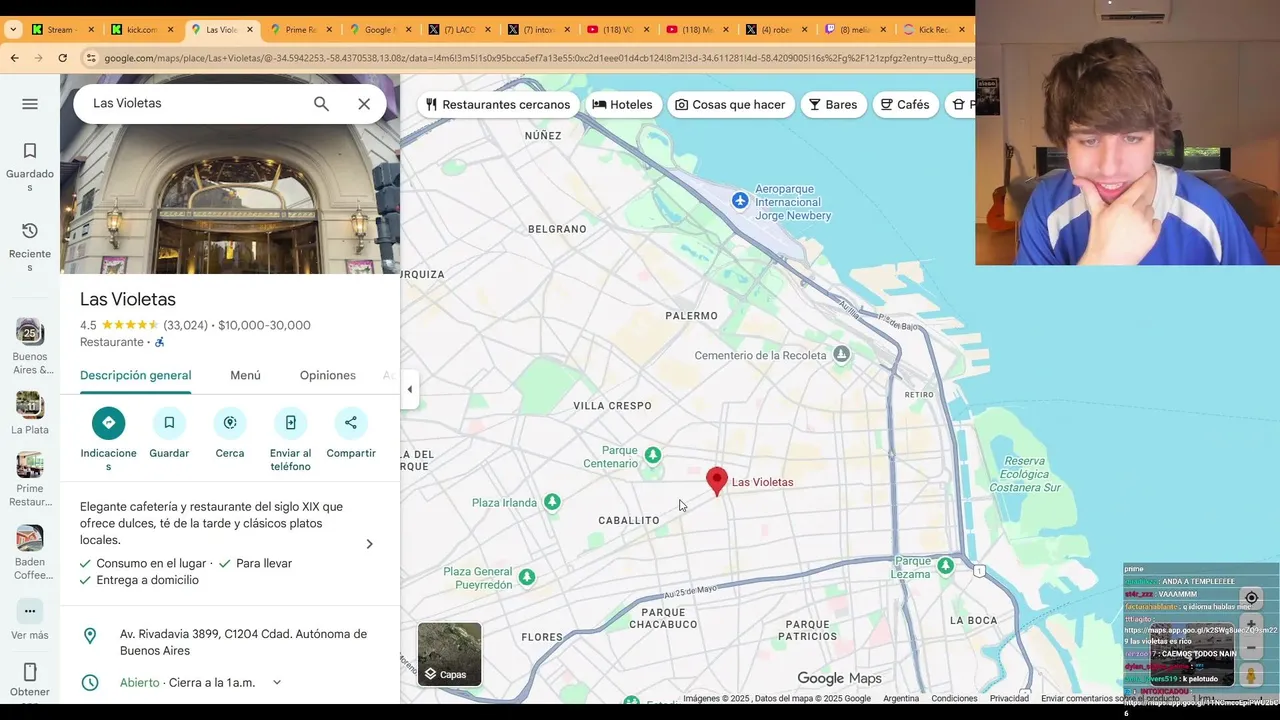This screenshot has height=720, width=1280.
Task: Expand the description details chevron
Action: 369,544
